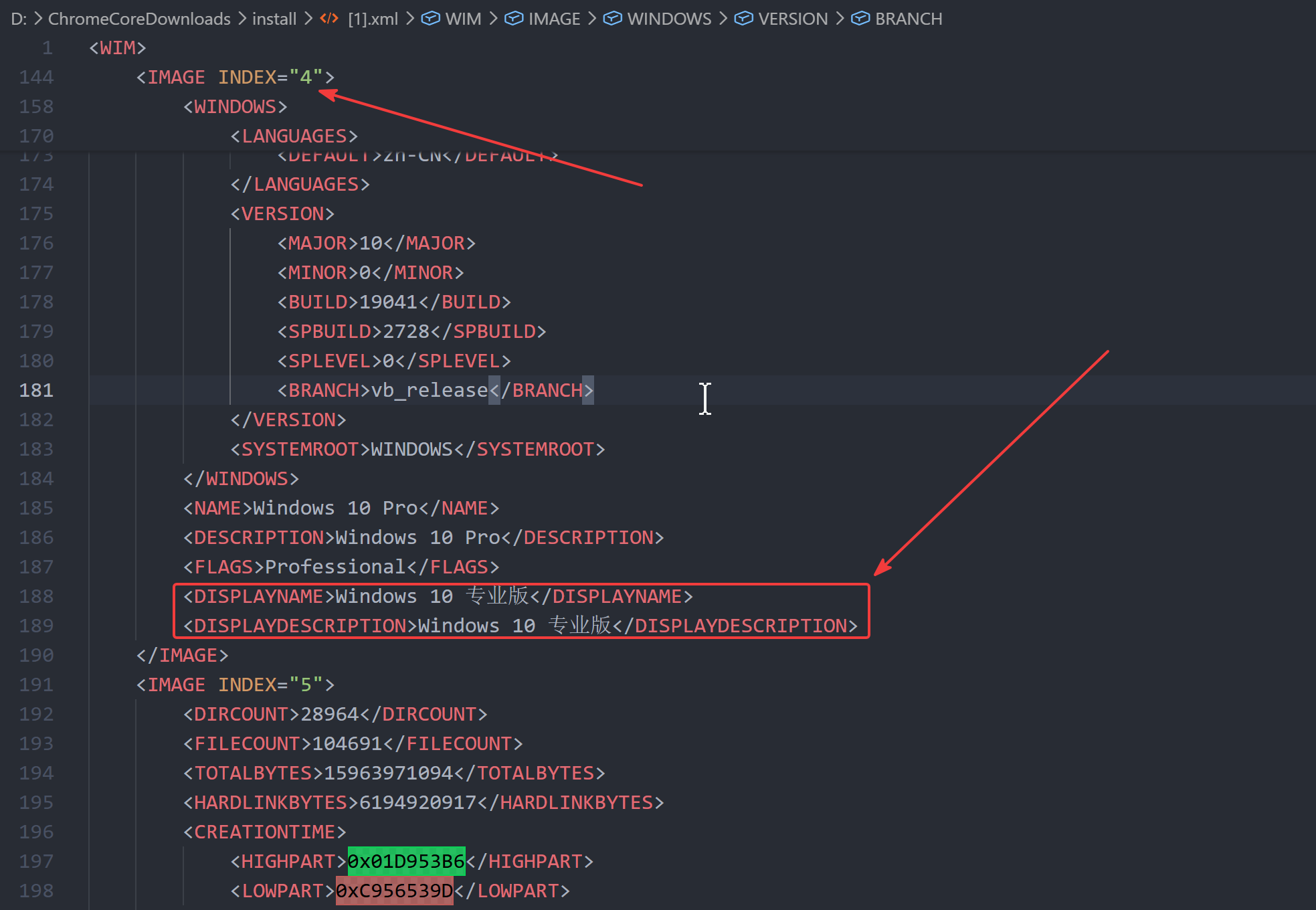The width and height of the screenshot is (1316, 910).
Task: Click the TOTALBYTES value 15963971094
Action: click(389, 773)
